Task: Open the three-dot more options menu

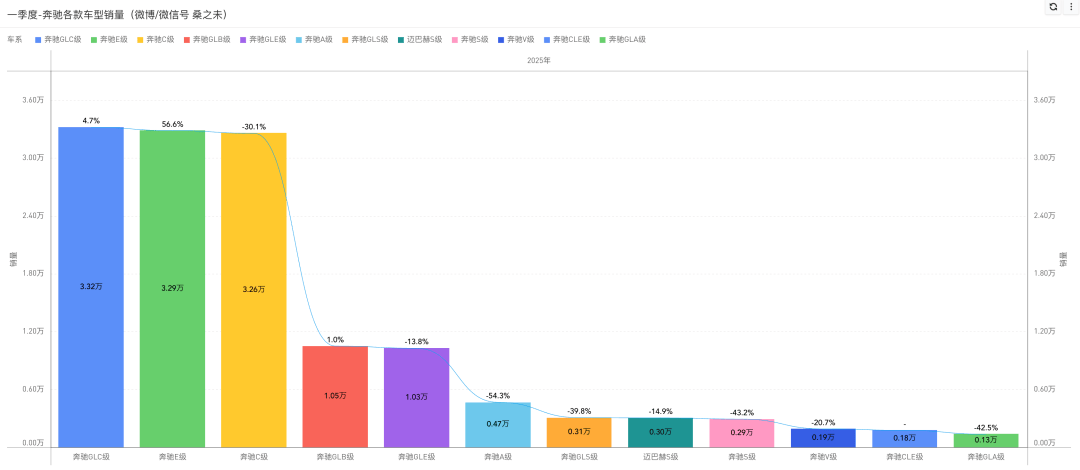Action: [1070, 7]
